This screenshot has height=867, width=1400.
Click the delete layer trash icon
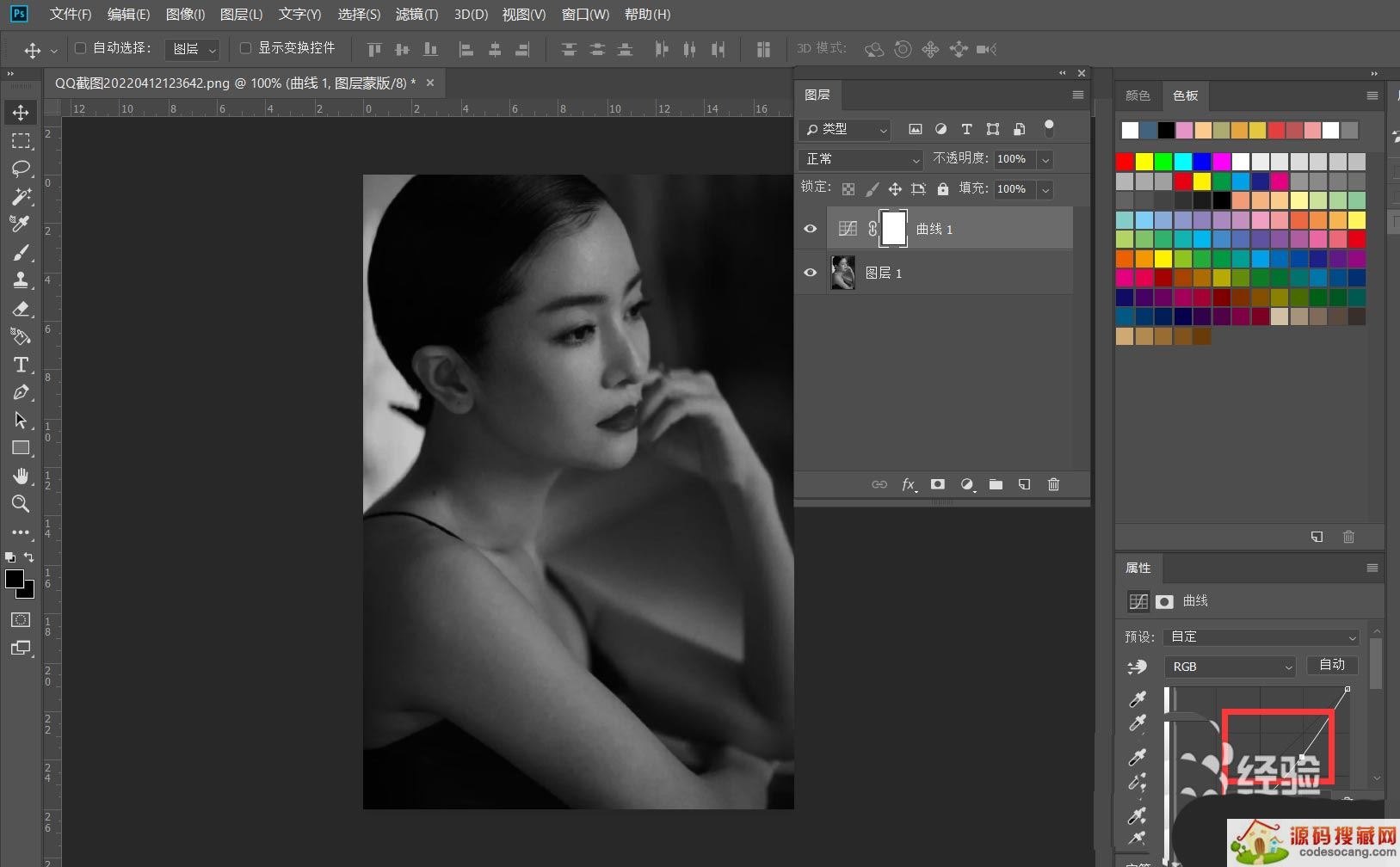point(1053,485)
